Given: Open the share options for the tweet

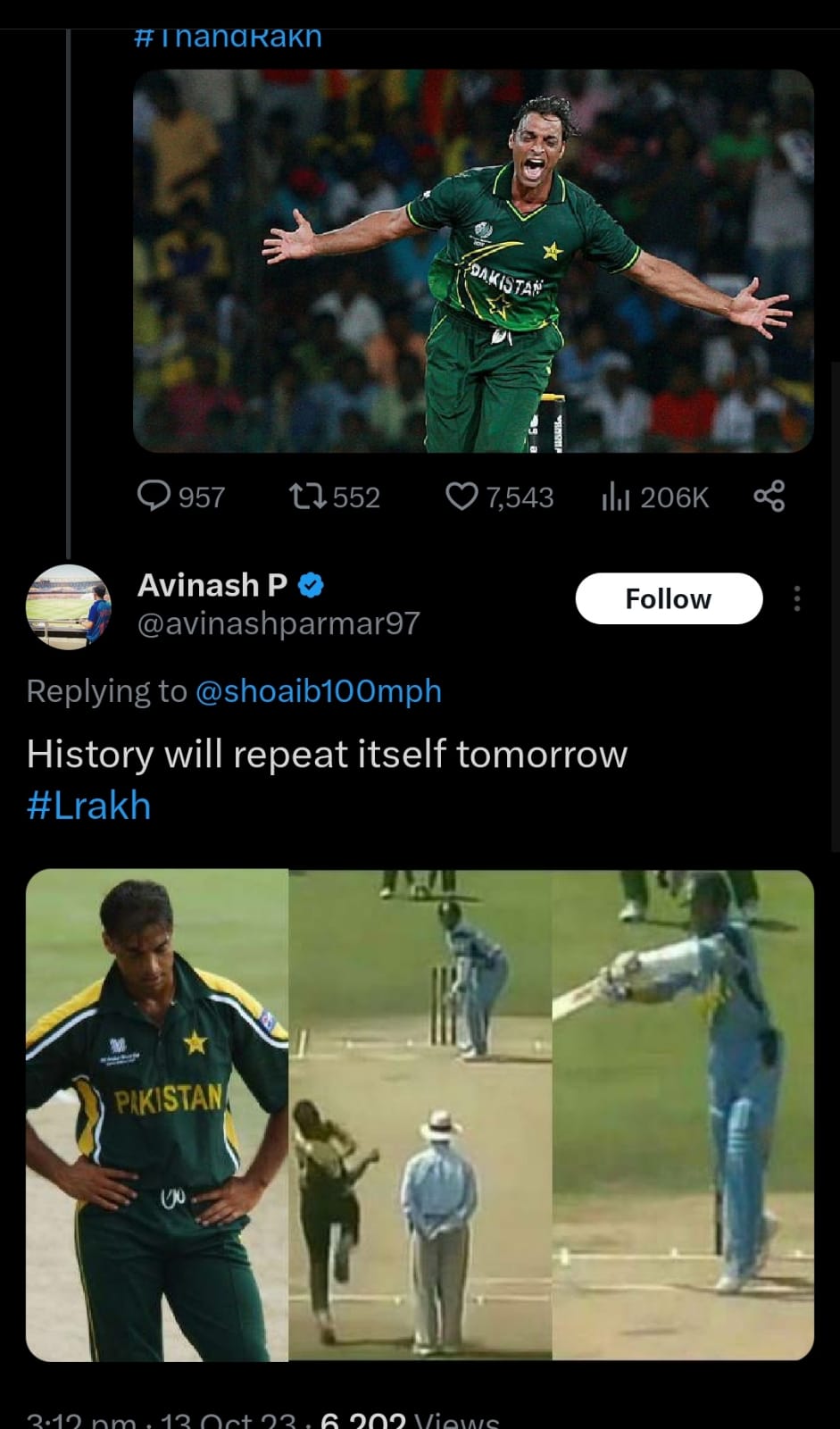Looking at the screenshot, I should coord(769,497).
